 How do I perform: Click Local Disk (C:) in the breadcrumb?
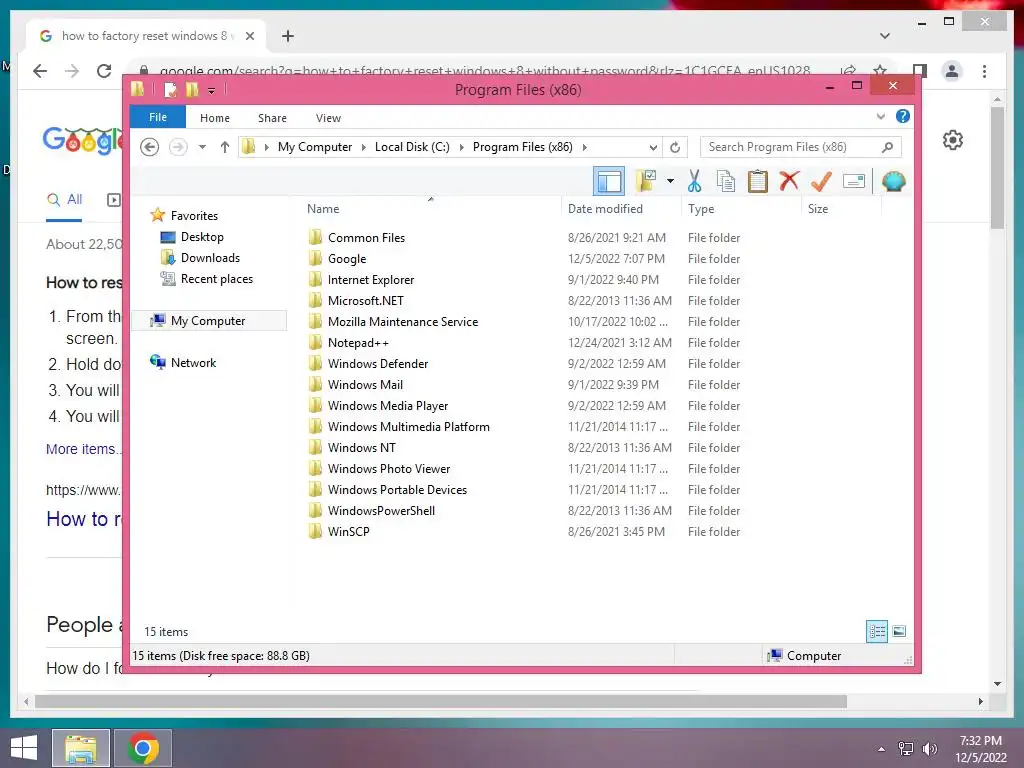click(x=412, y=147)
